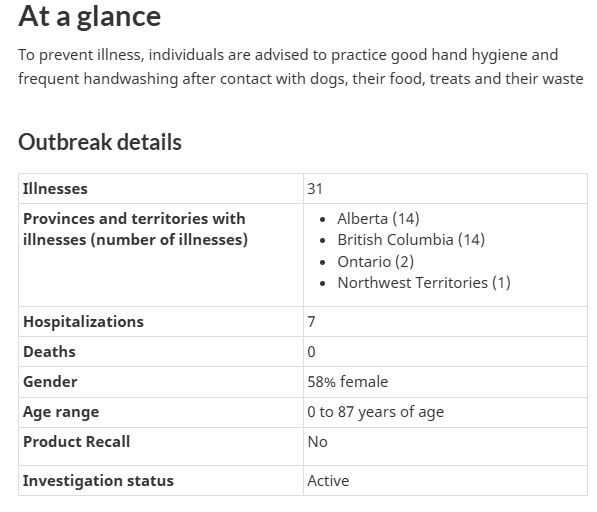Select the Gender row label
This screenshot has width=597, height=512.
click(x=50, y=382)
